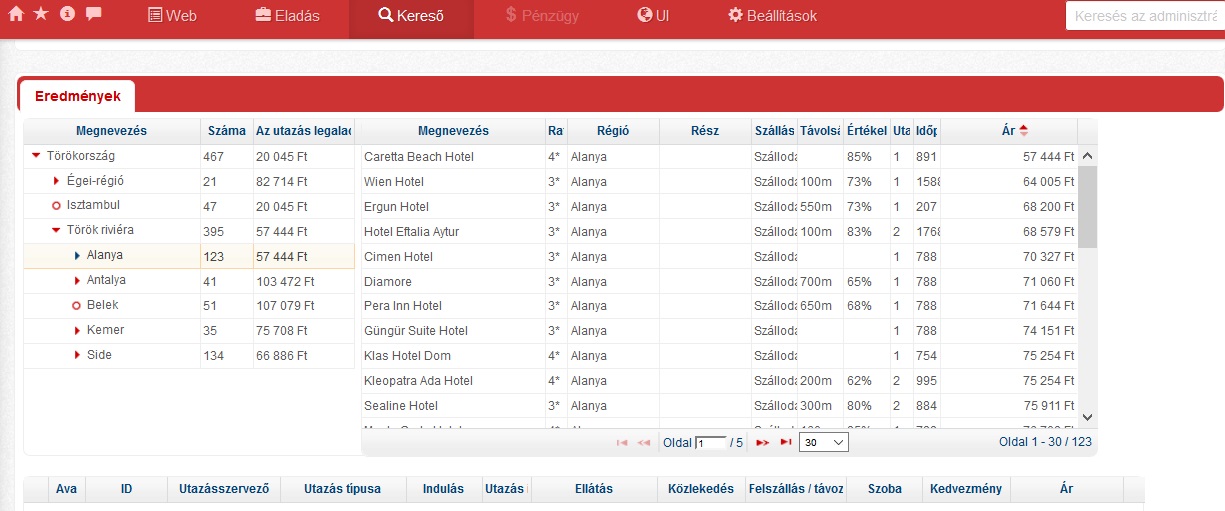Viewport: 1225px width, 511px height.
Task: Edit the page number field
Action: (711, 442)
